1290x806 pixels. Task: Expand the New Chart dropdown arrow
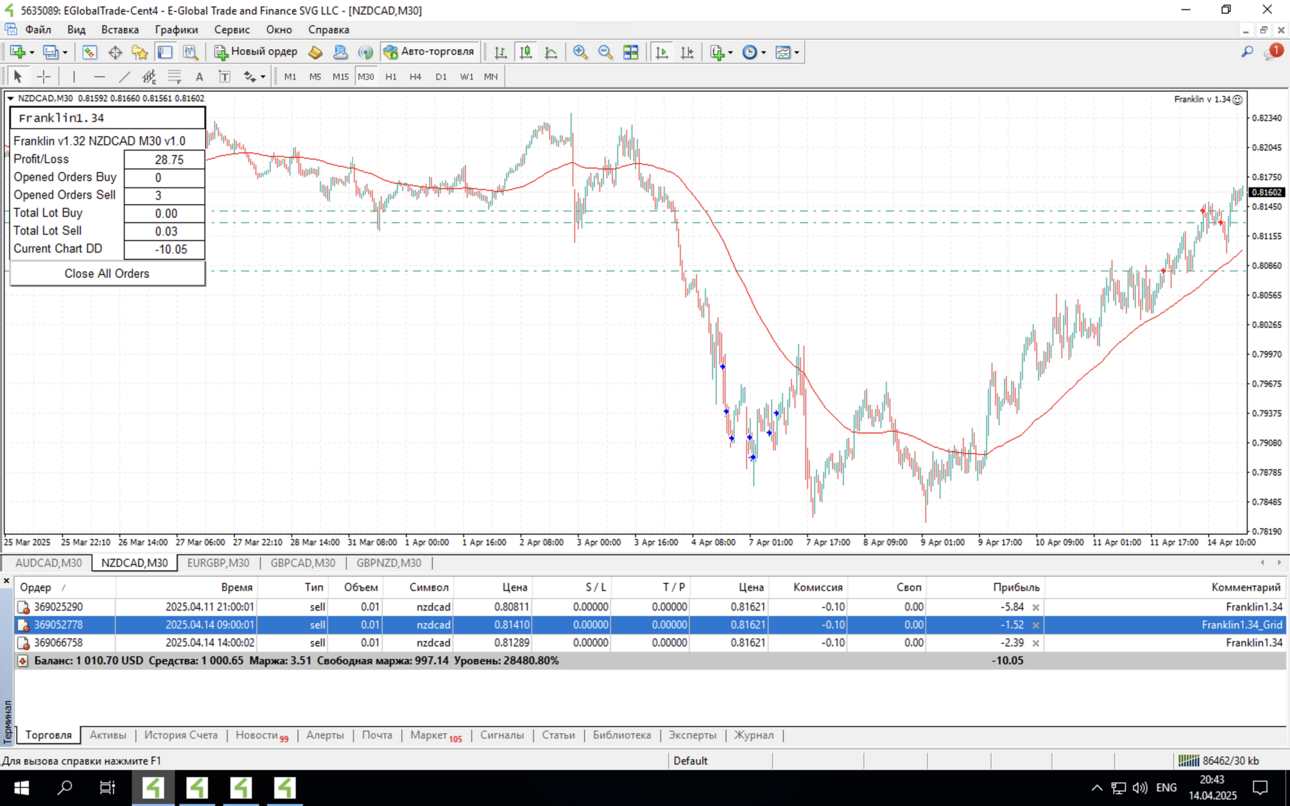[x=32, y=53]
